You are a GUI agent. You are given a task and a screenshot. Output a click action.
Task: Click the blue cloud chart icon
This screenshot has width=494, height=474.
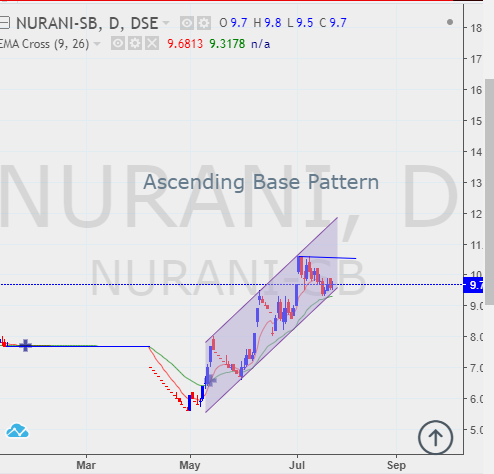tap(17, 430)
